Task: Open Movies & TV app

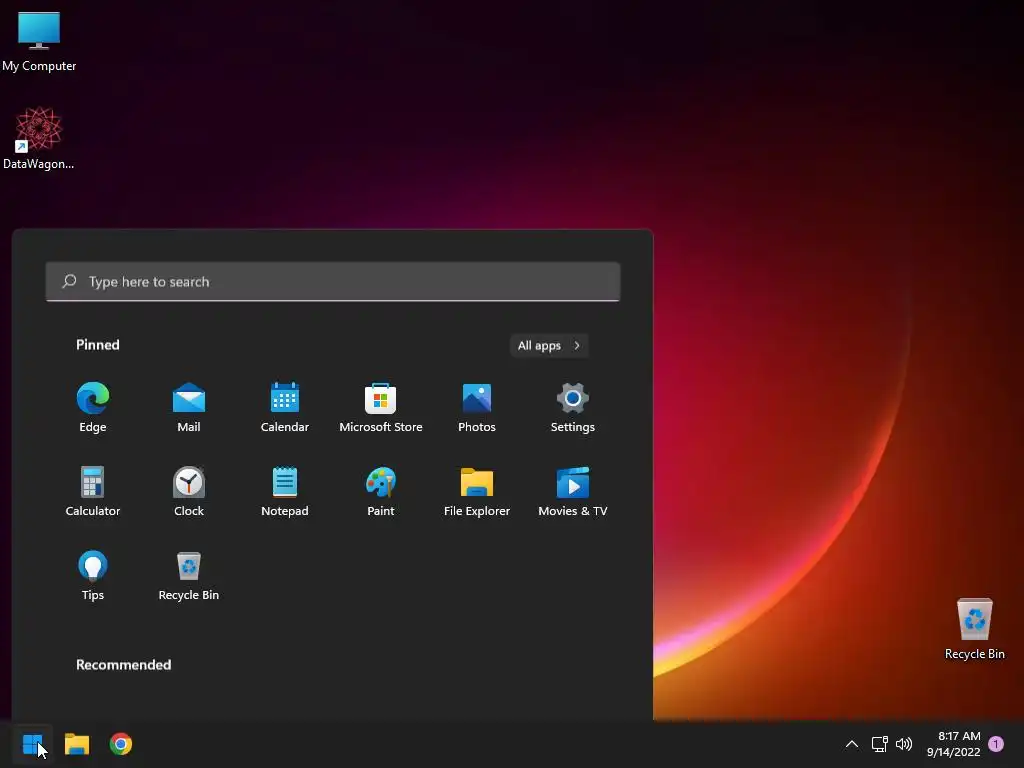Action: [x=573, y=492]
